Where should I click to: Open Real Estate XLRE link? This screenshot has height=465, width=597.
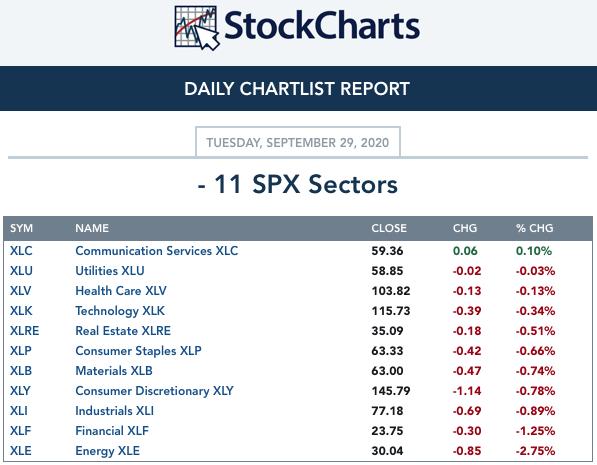(123, 331)
